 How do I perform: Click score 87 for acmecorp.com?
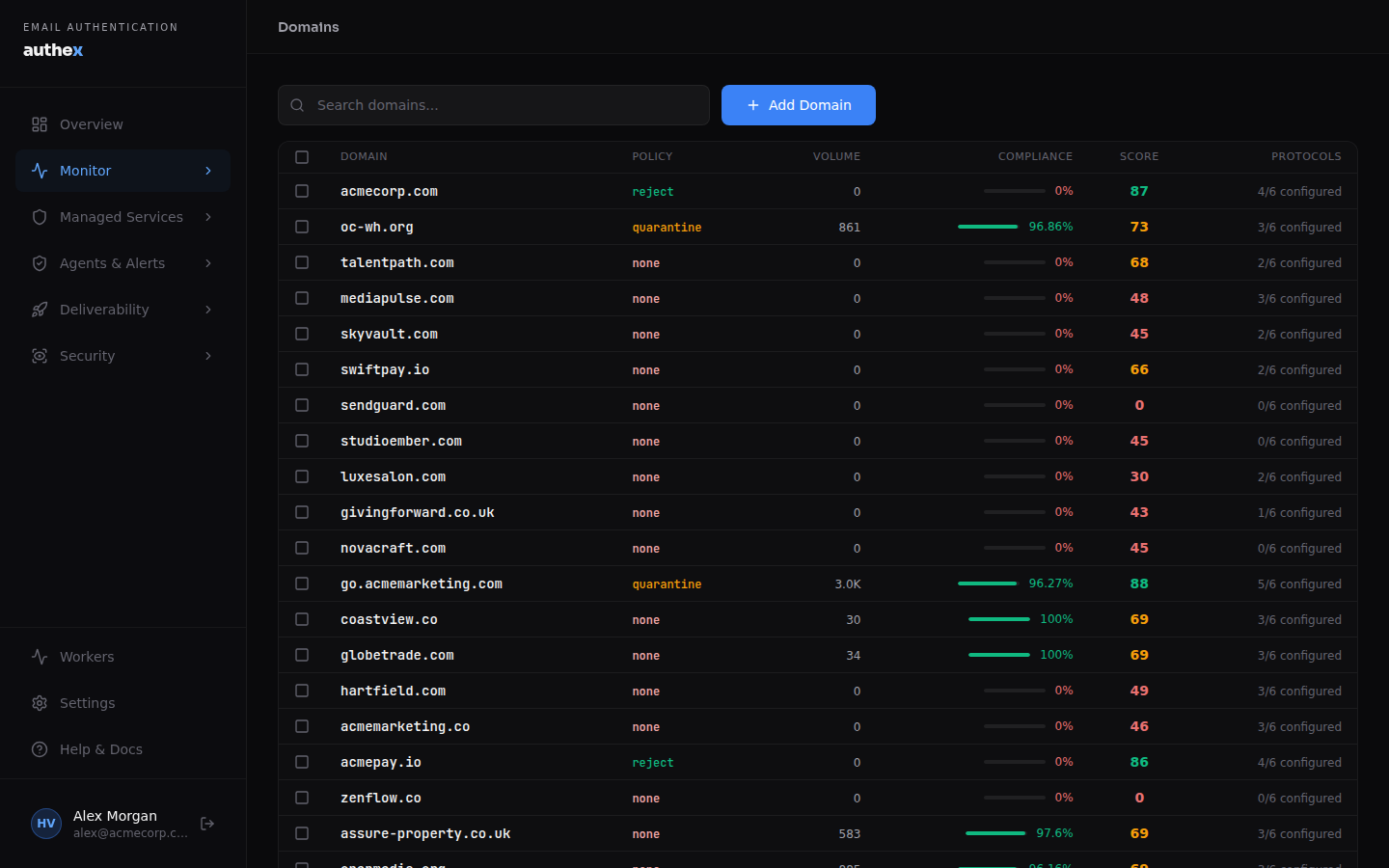tap(1139, 191)
